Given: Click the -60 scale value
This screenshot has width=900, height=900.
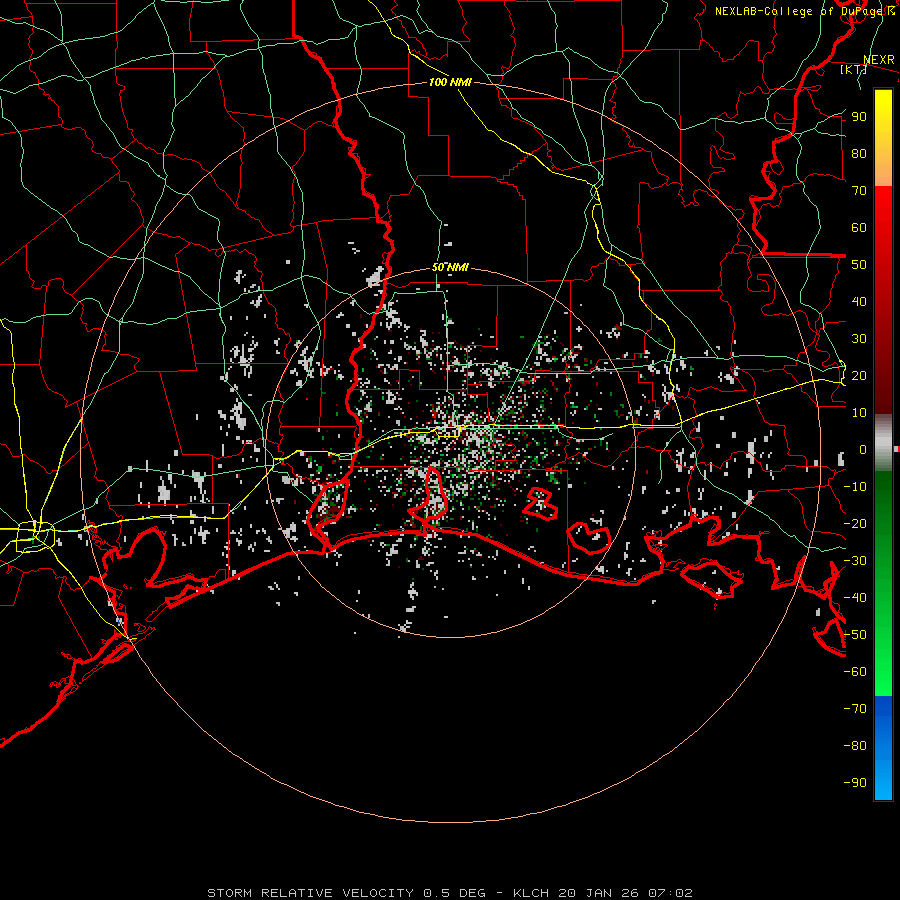Looking at the screenshot, I should click(855, 672).
